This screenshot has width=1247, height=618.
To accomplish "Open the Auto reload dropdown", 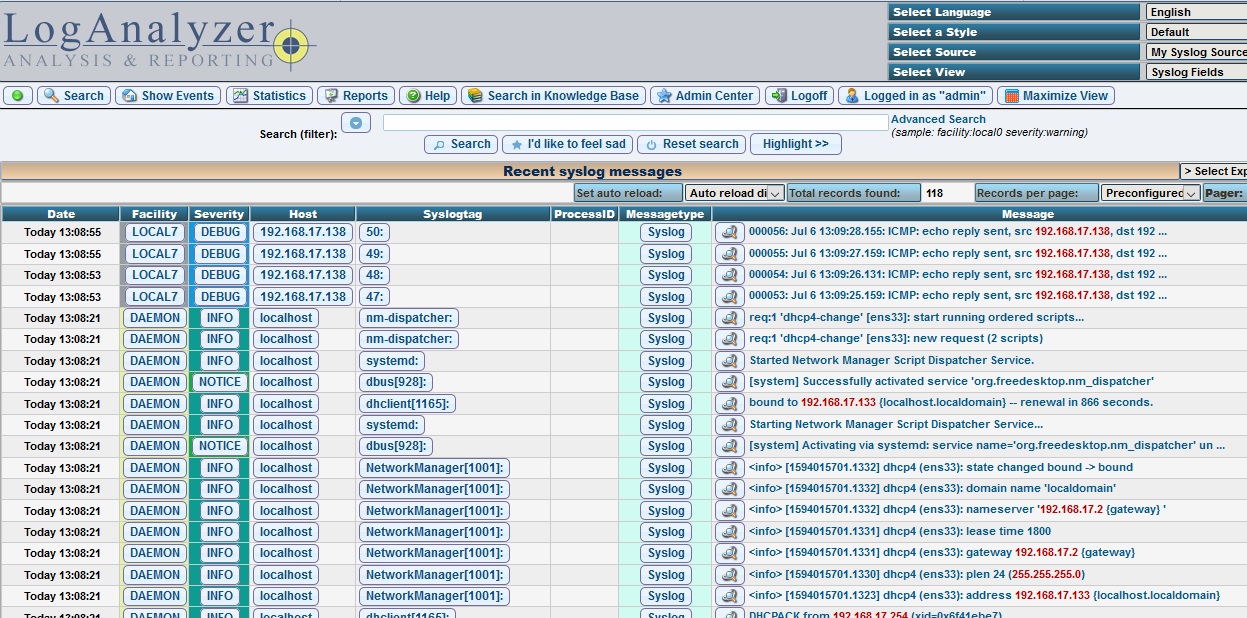I will tap(735, 193).
